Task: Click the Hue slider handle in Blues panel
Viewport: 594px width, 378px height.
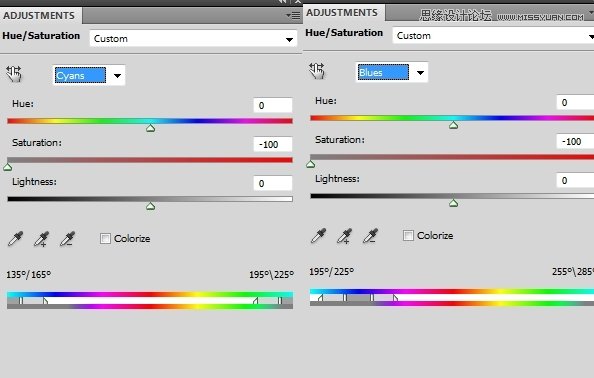Action: coord(453,125)
